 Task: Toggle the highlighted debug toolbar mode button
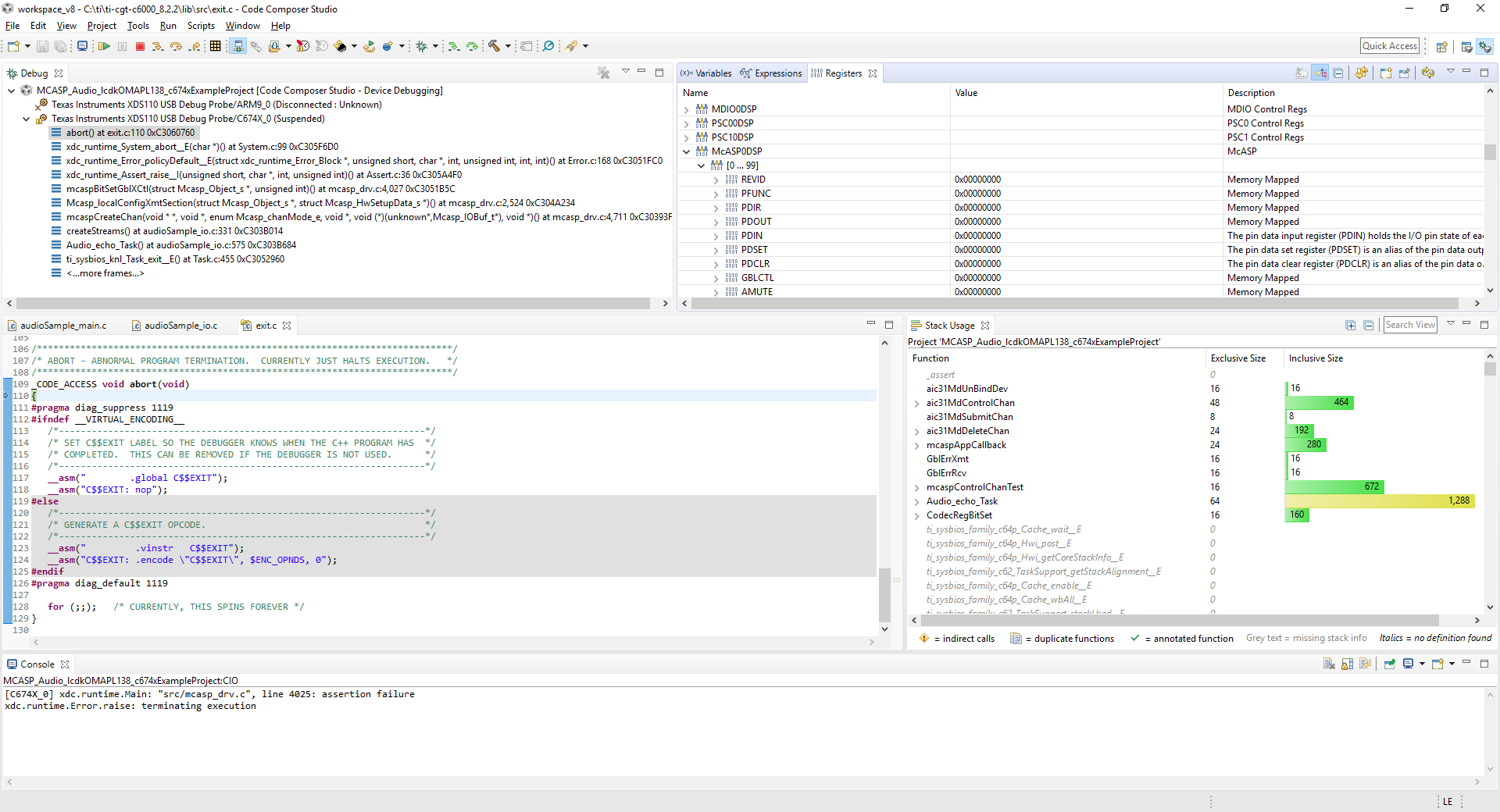[238, 47]
